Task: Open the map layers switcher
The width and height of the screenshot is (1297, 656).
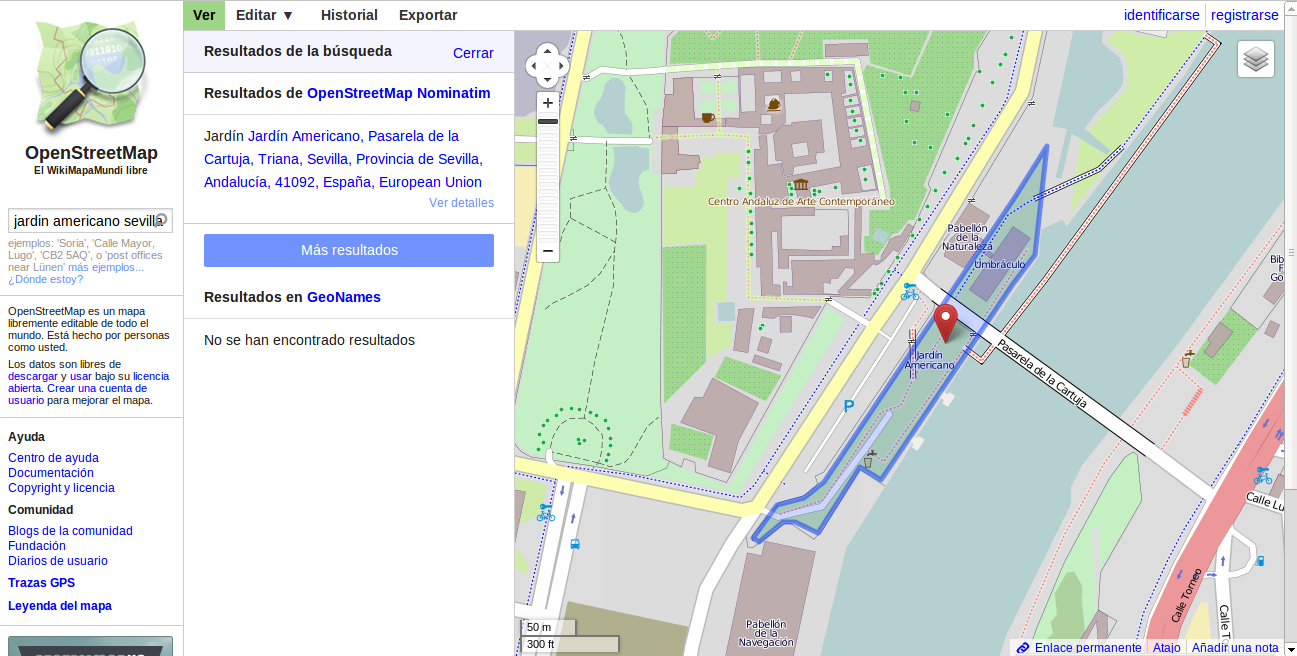Action: (x=1256, y=59)
